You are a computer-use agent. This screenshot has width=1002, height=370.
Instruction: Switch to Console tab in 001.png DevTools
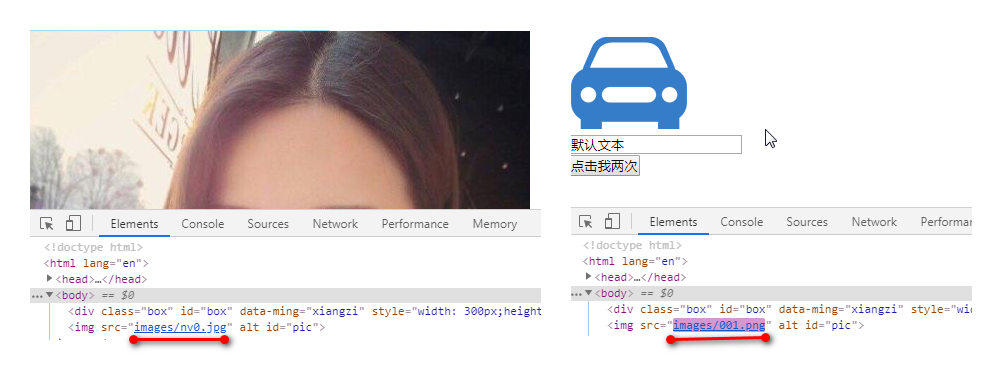[x=741, y=222]
